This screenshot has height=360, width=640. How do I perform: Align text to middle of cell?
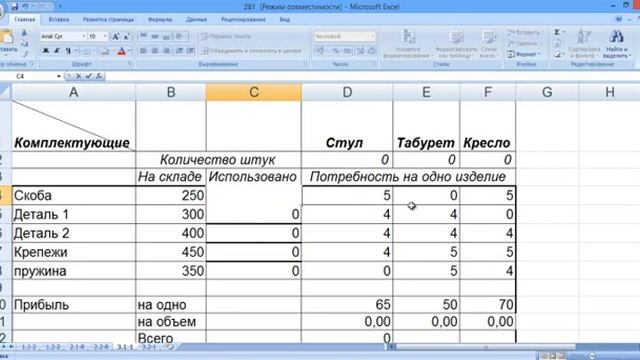[x=155, y=36]
